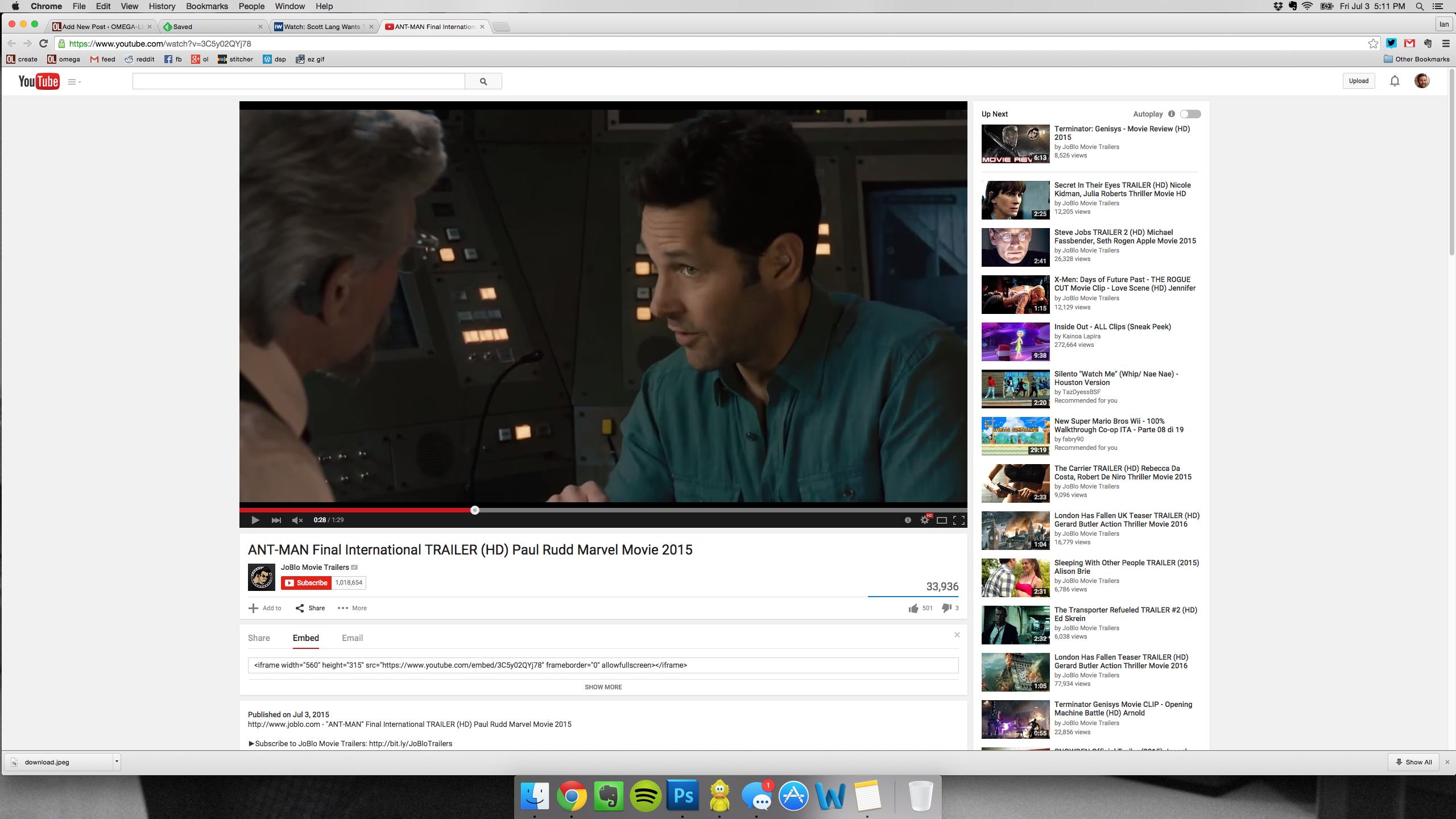The image size is (1456, 819).
Task: Switch to theater mode
Action: 942,520
